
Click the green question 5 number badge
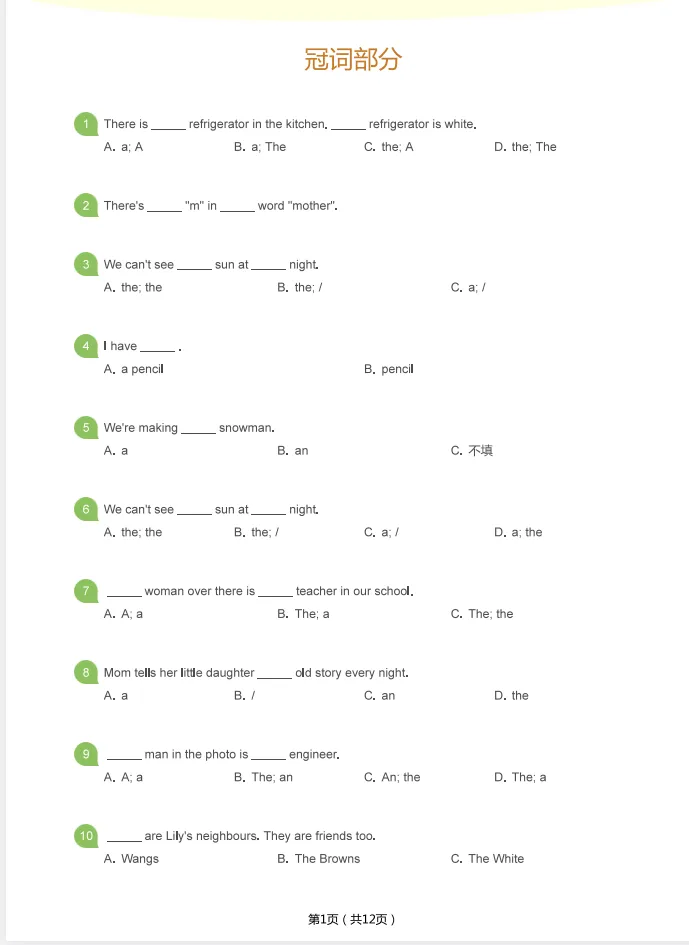pos(86,428)
